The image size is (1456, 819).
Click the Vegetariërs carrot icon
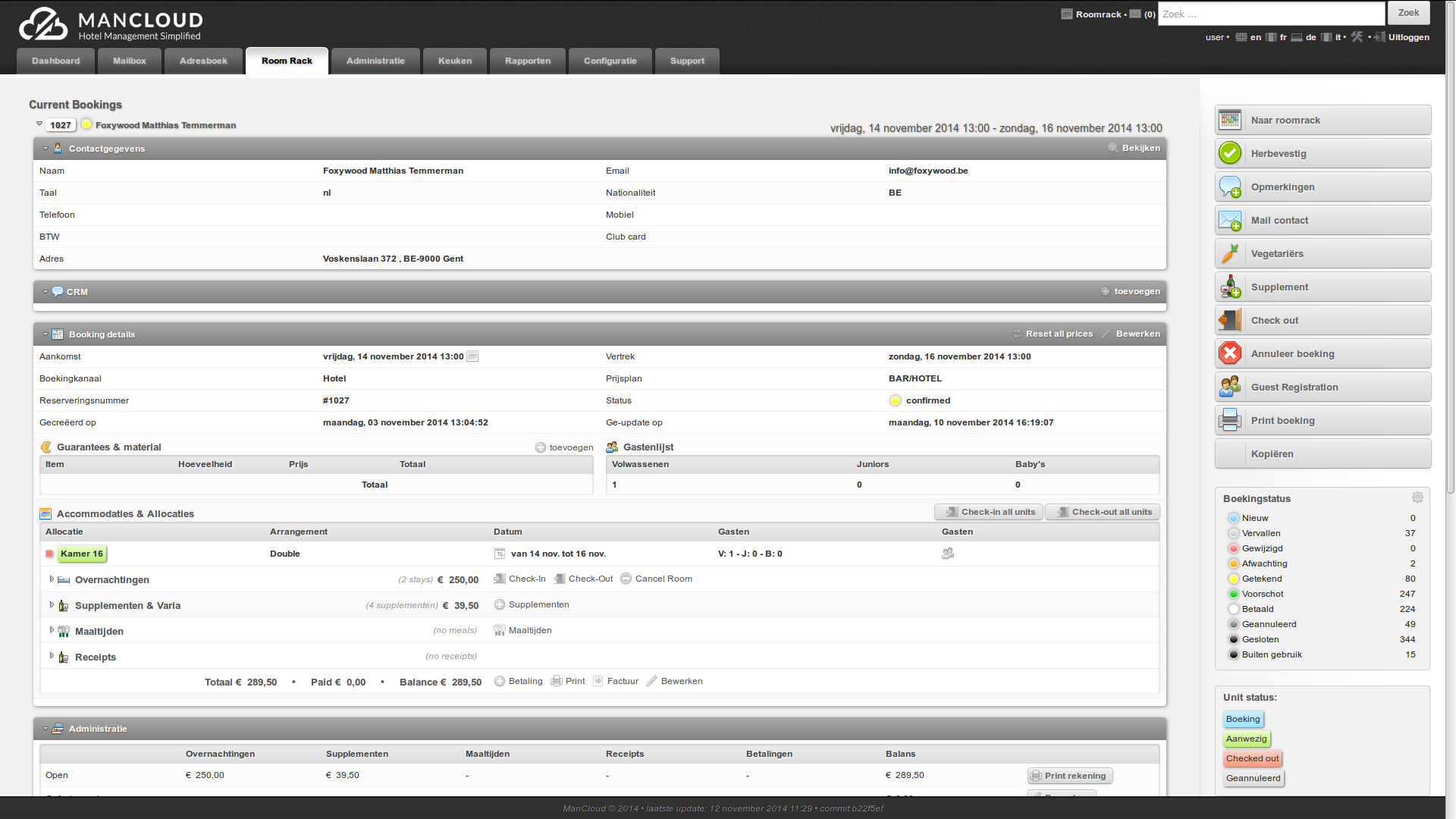point(1229,253)
